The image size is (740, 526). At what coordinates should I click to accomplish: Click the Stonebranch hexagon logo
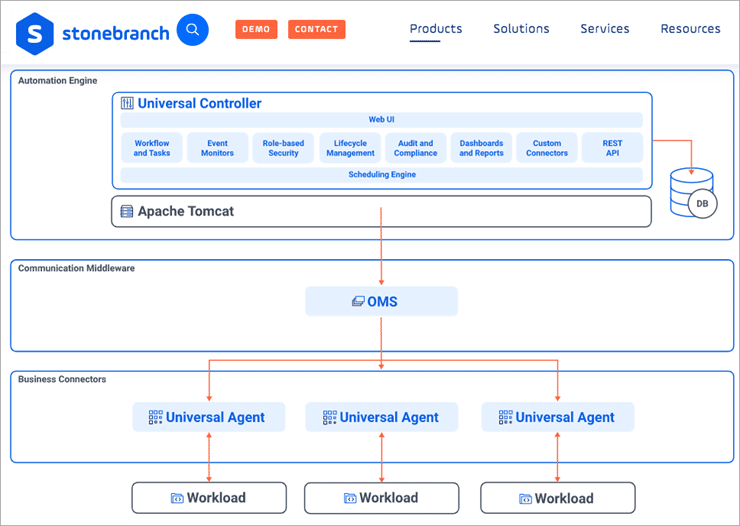pos(34,33)
